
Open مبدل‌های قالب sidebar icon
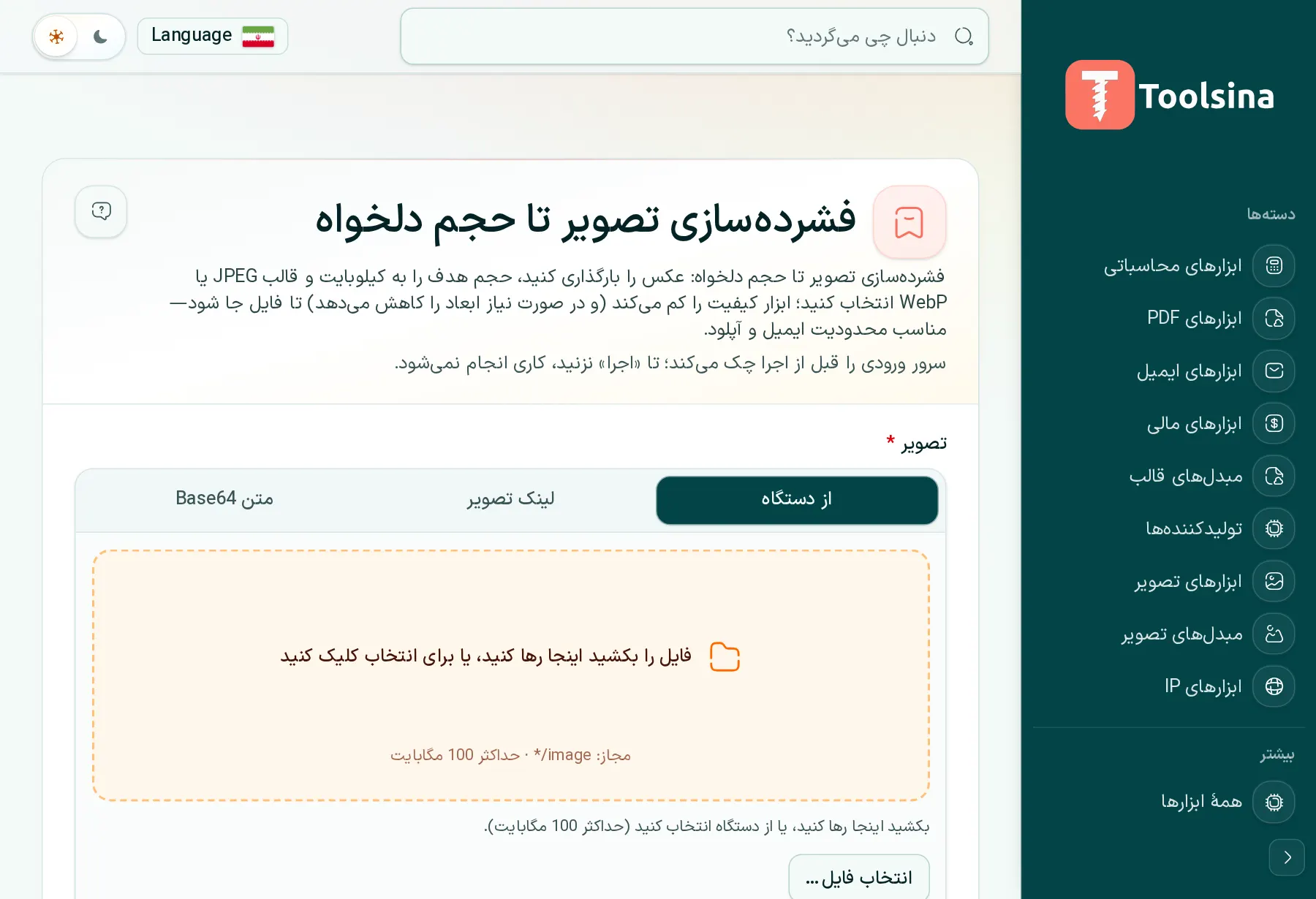[x=1274, y=476]
